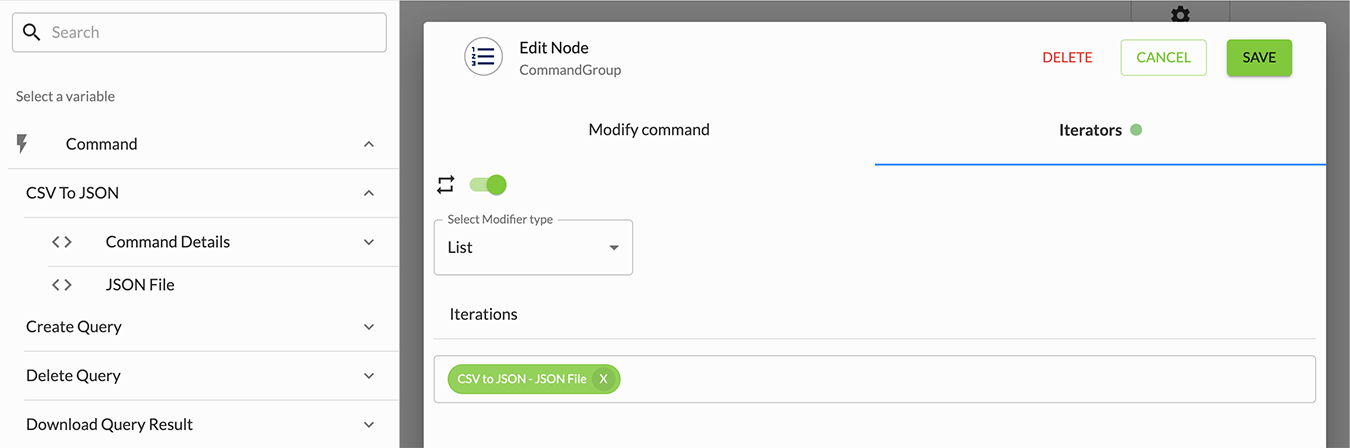Click the loop repeat icon
The height and width of the screenshot is (448, 1350).
[446, 184]
